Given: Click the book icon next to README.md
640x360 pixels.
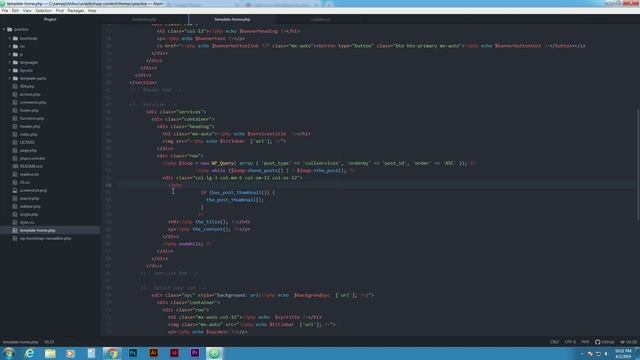Looking at the screenshot, I should (15, 166).
